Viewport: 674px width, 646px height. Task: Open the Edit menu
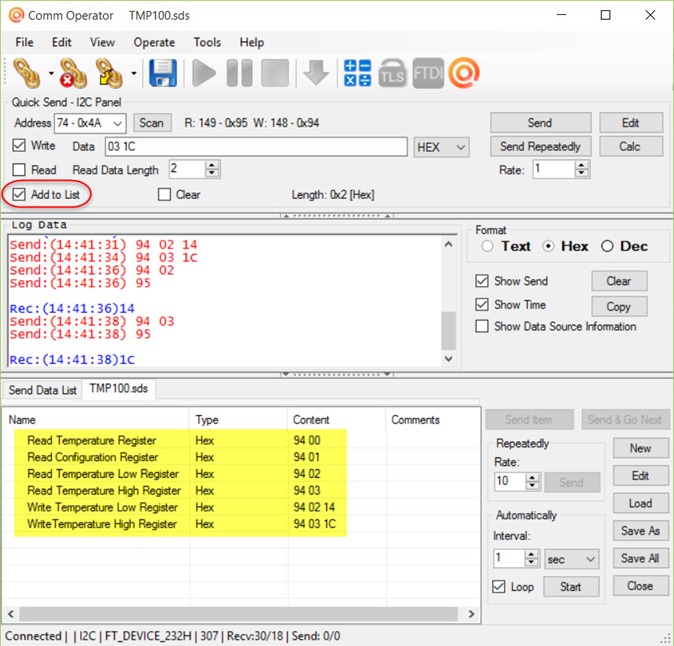pyautogui.click(x=61, y=42)
